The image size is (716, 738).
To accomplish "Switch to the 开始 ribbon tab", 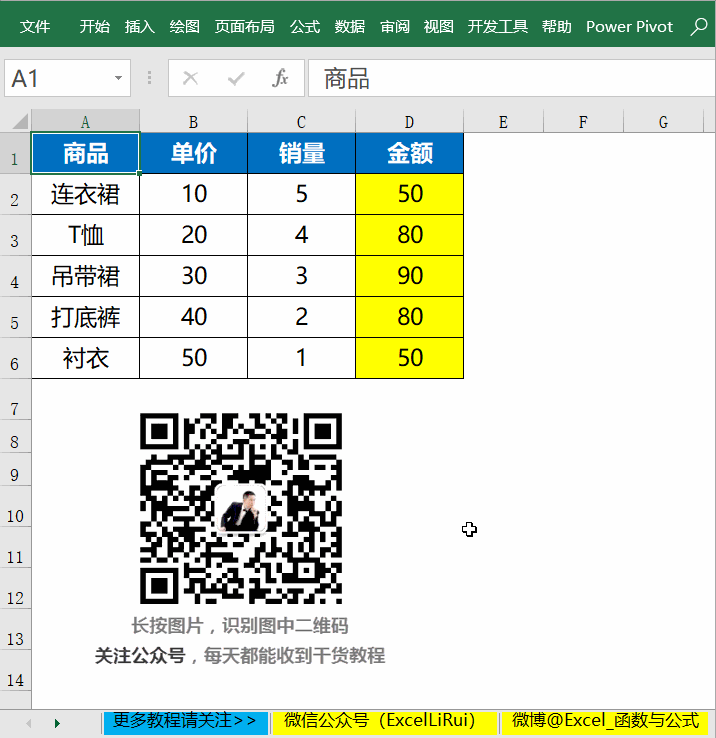I will coord(94,26).
